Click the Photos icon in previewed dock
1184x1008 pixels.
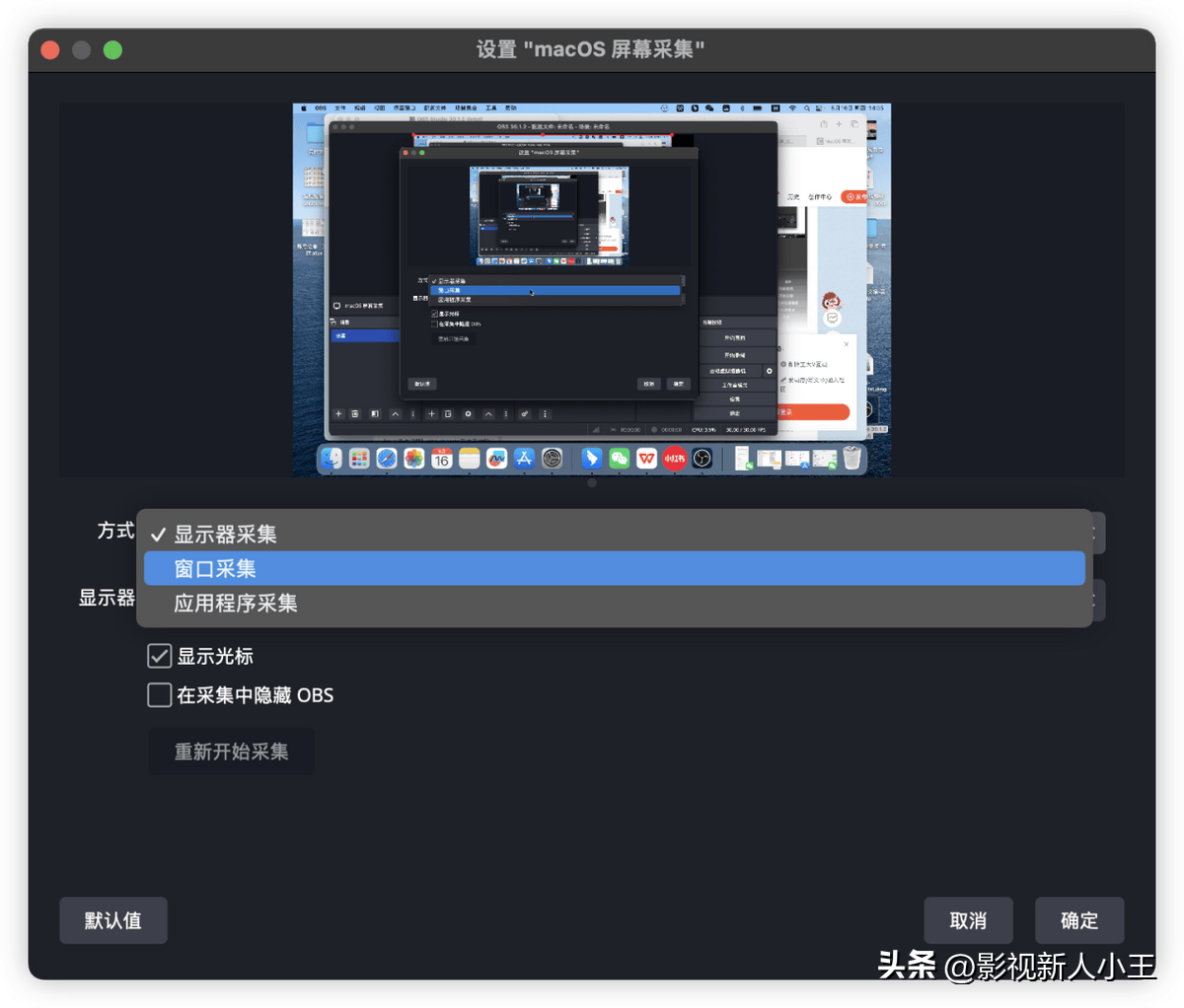pyautogui.click(x=413, y=459)
